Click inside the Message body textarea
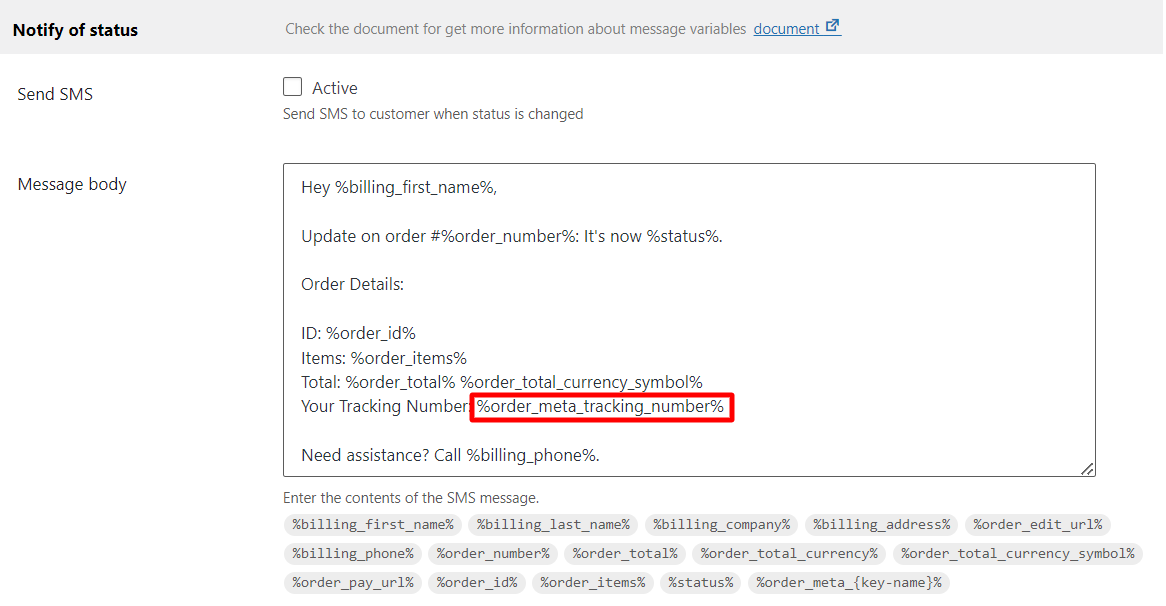The width and height of the screenshot is (1166, 606). pyautogui.click(x=689, y=320)
